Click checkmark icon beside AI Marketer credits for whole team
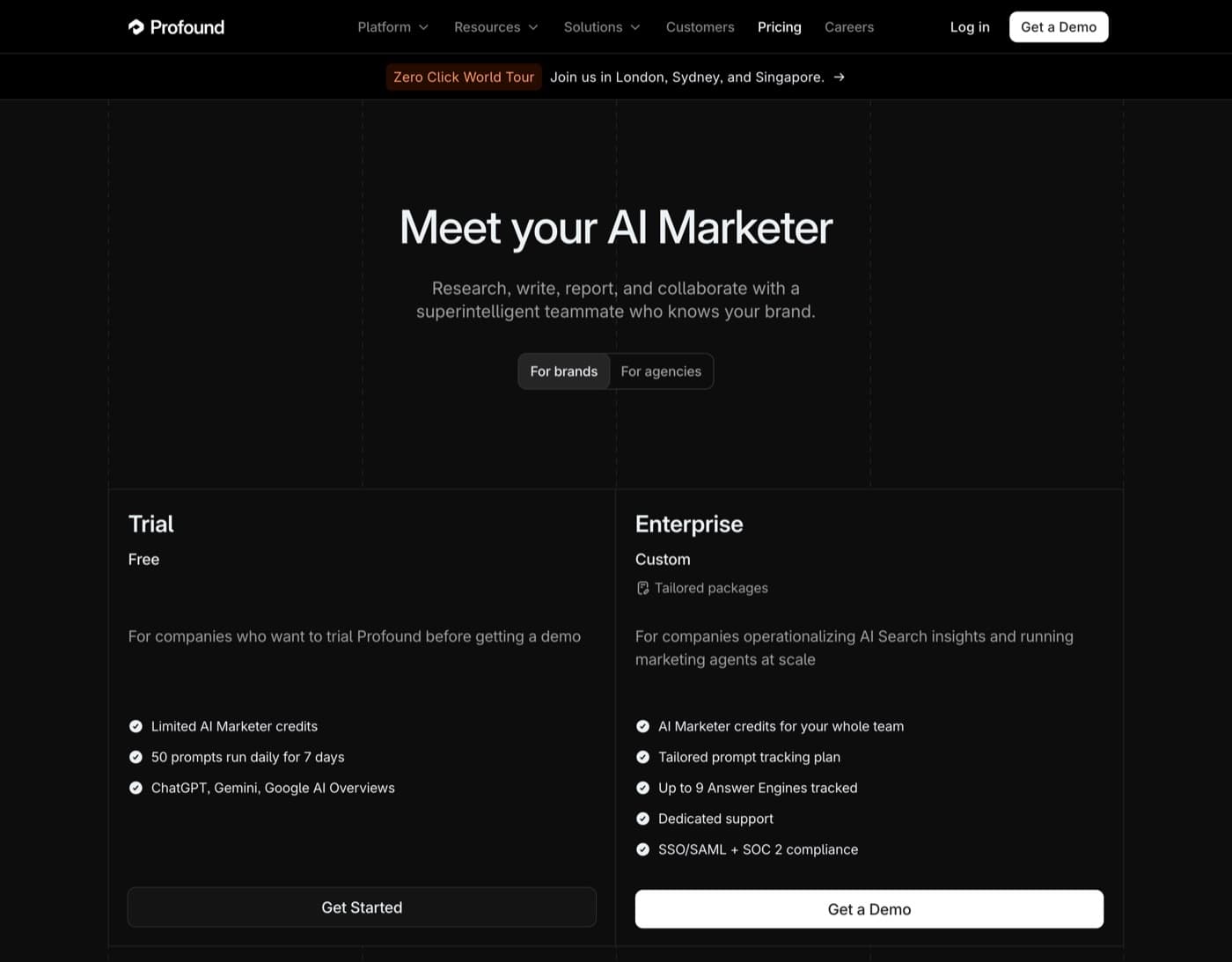The width and height of the screenshot is (1232, 962). coord(642,726)
